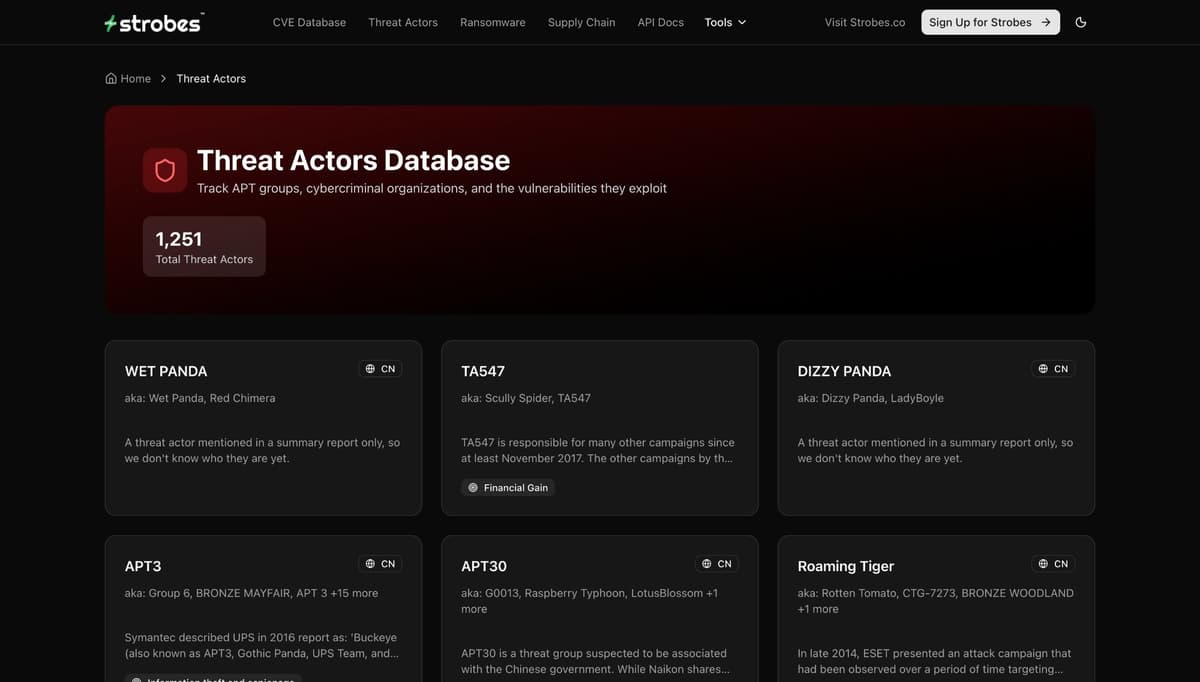1200x682 pixels.
Task: Click 'In late 2014, ESET presented' text
Action: click(934, 661)
